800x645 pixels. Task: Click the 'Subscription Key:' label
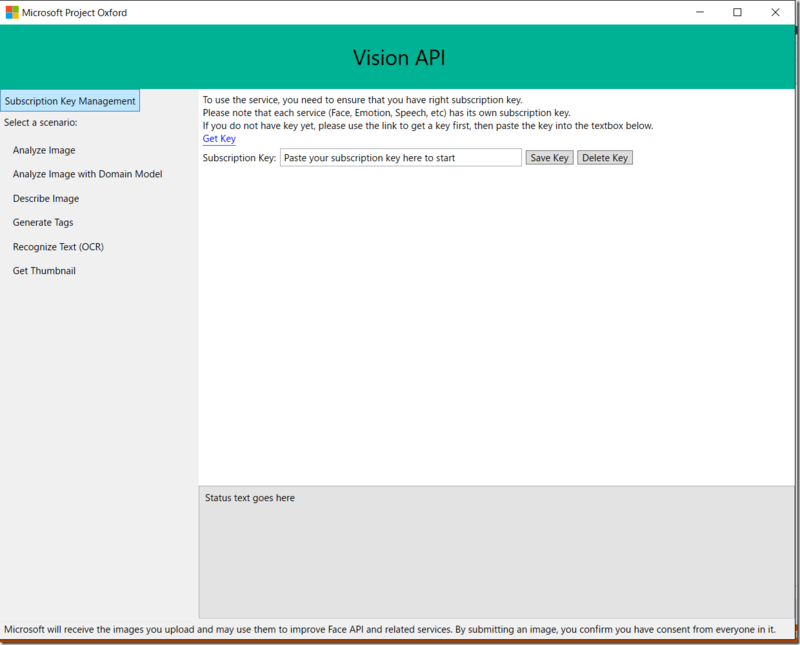tap(239, 158)
